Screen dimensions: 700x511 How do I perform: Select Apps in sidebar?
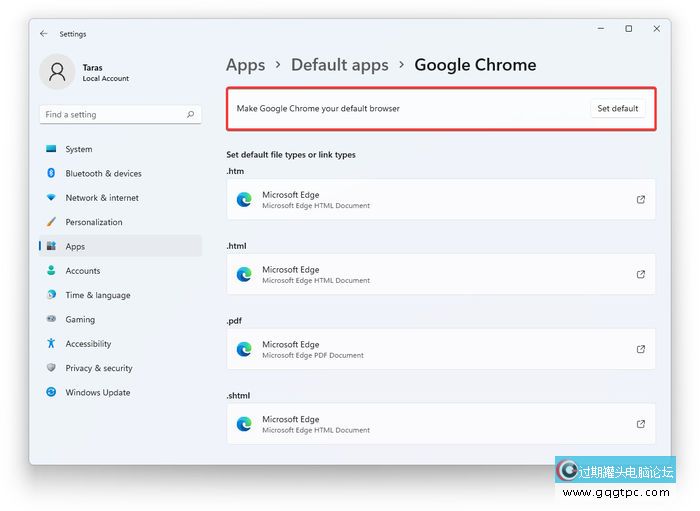click(x=121, y=246)
